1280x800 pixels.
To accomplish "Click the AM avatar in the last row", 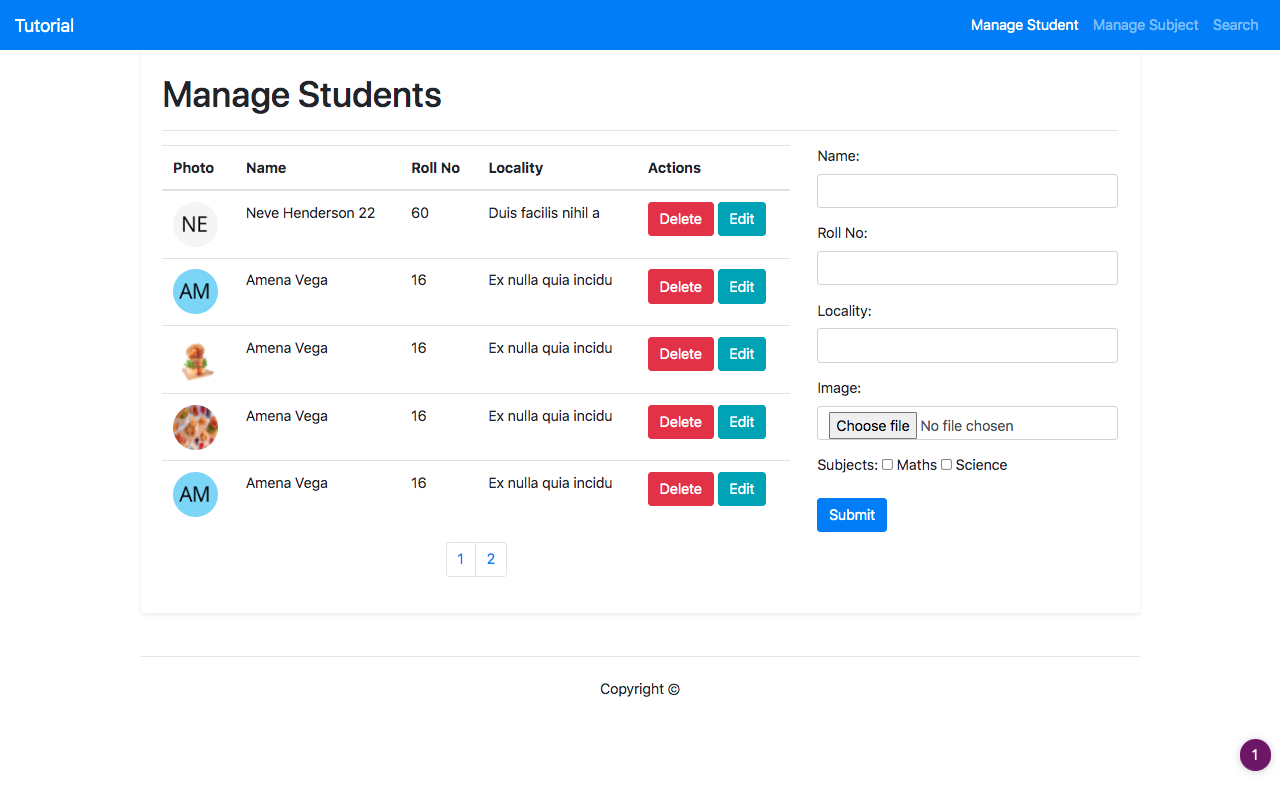I will 195,494.
